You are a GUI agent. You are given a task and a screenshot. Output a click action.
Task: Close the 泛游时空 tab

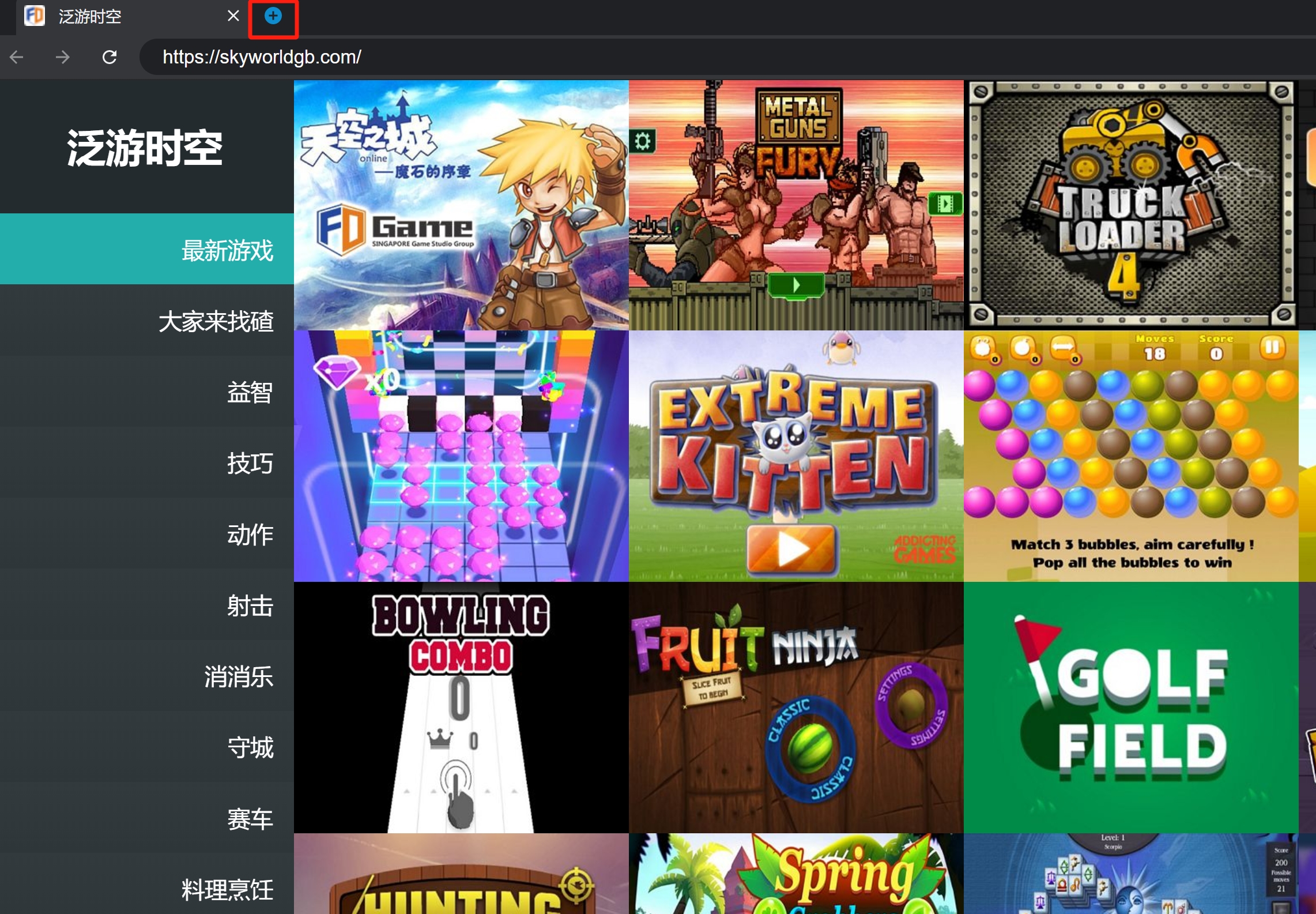click(x=233, y=16)
